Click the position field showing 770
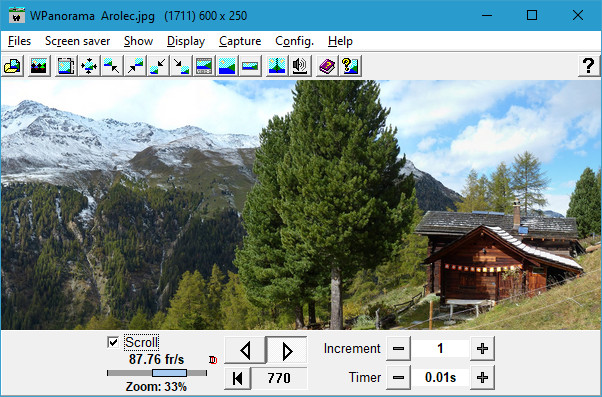Screen dimensions: 602x397 click(x=279, y=378)
